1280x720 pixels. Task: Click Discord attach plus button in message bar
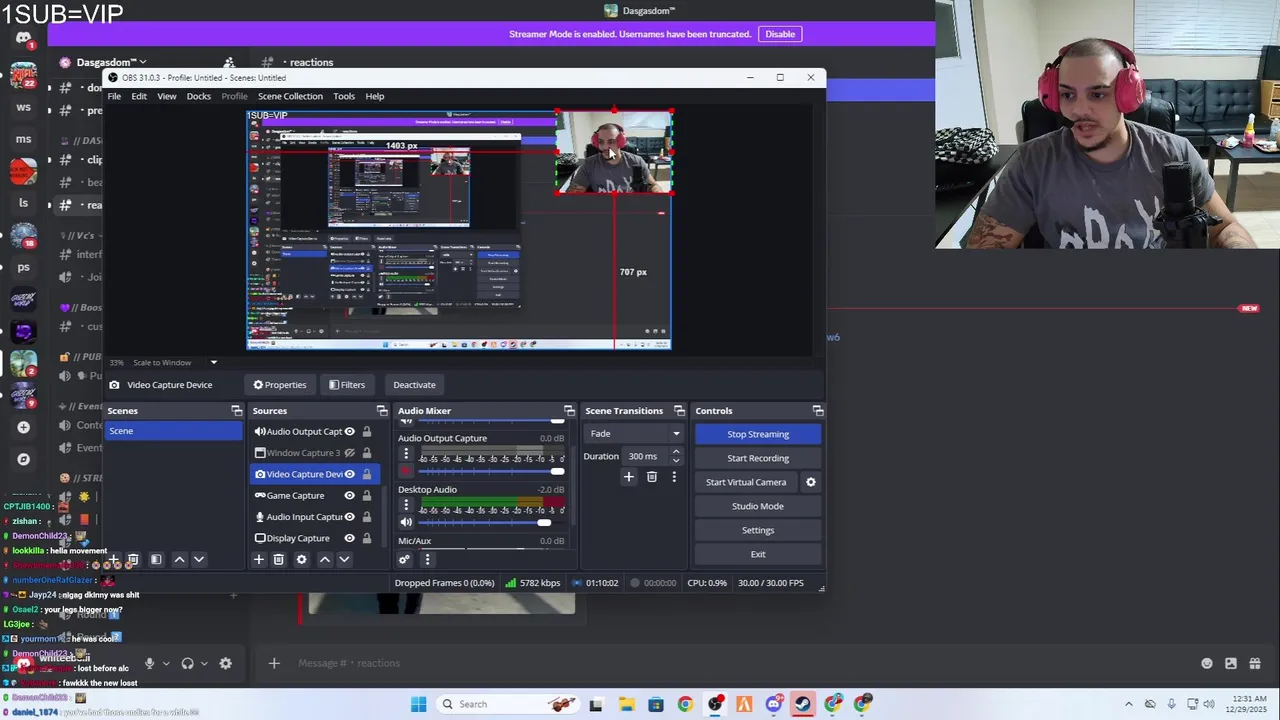point(274,663)
